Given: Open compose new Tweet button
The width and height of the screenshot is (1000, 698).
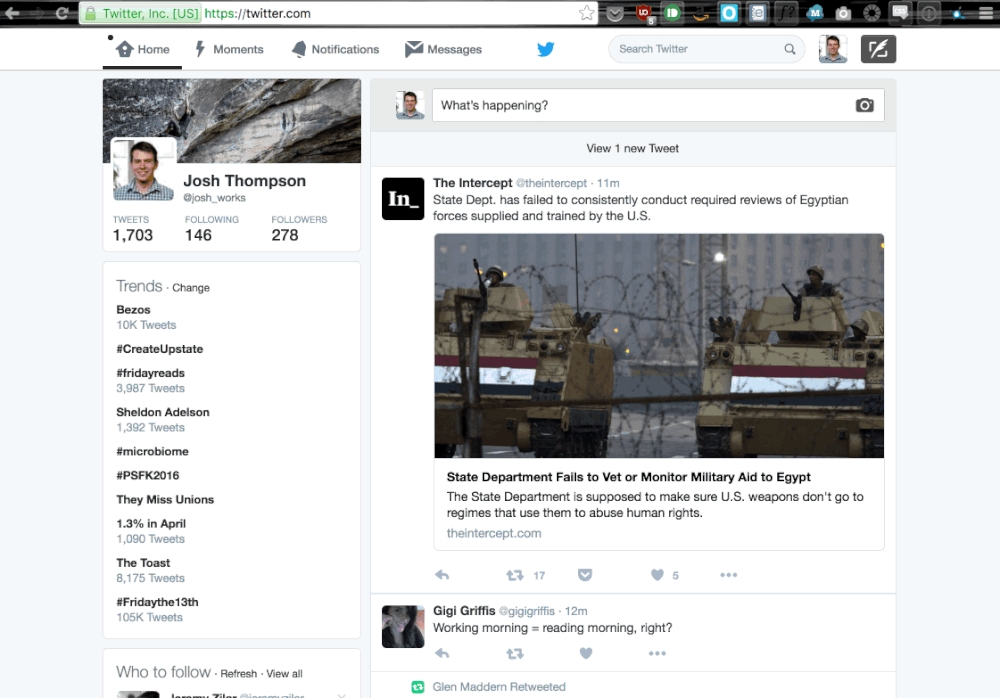Looking at the screenshot, I should (x=878, y=49).
